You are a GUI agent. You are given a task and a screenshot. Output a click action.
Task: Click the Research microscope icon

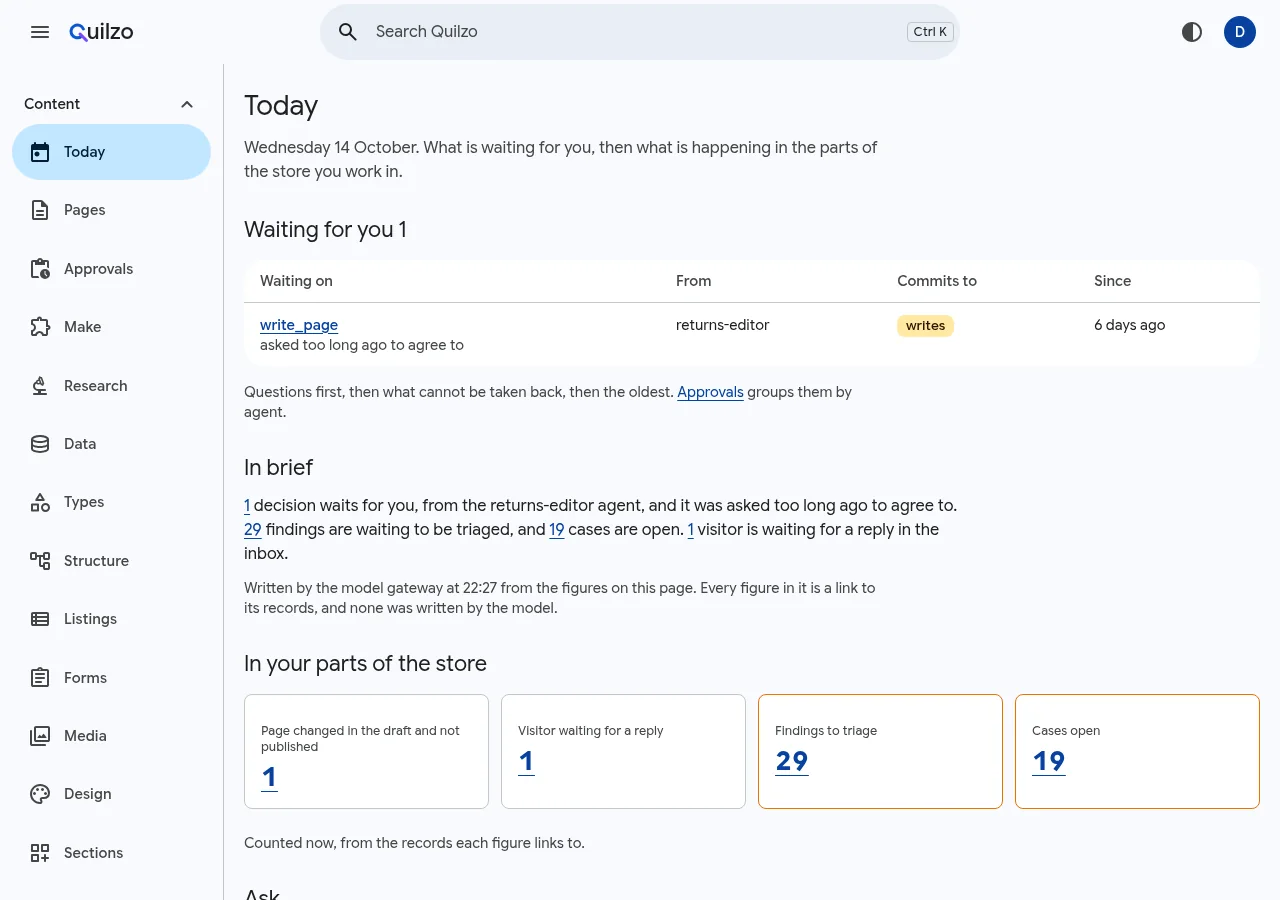pos(40,386)
